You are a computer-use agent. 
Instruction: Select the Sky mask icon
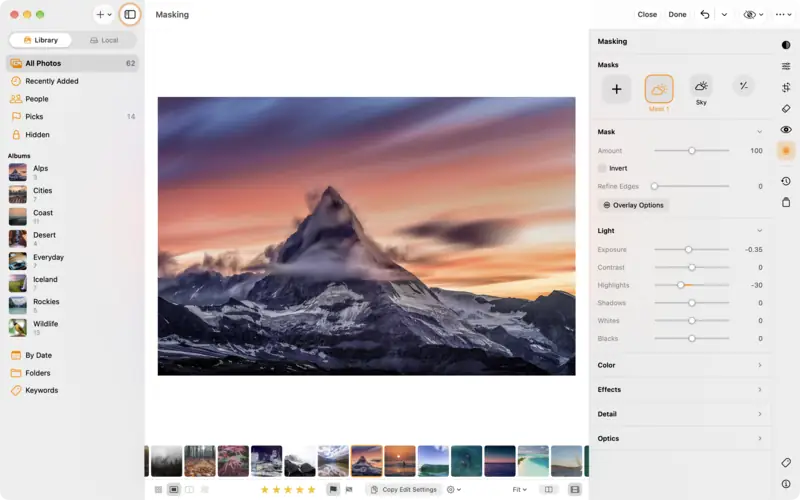pyautogui.click(x=701, y=86)
